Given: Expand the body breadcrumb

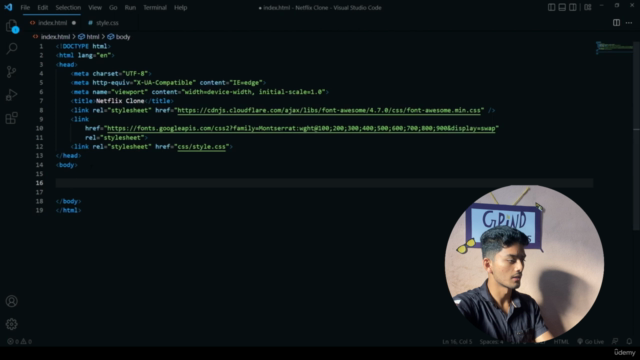Looking at the screenshot, I should (122, 37).
